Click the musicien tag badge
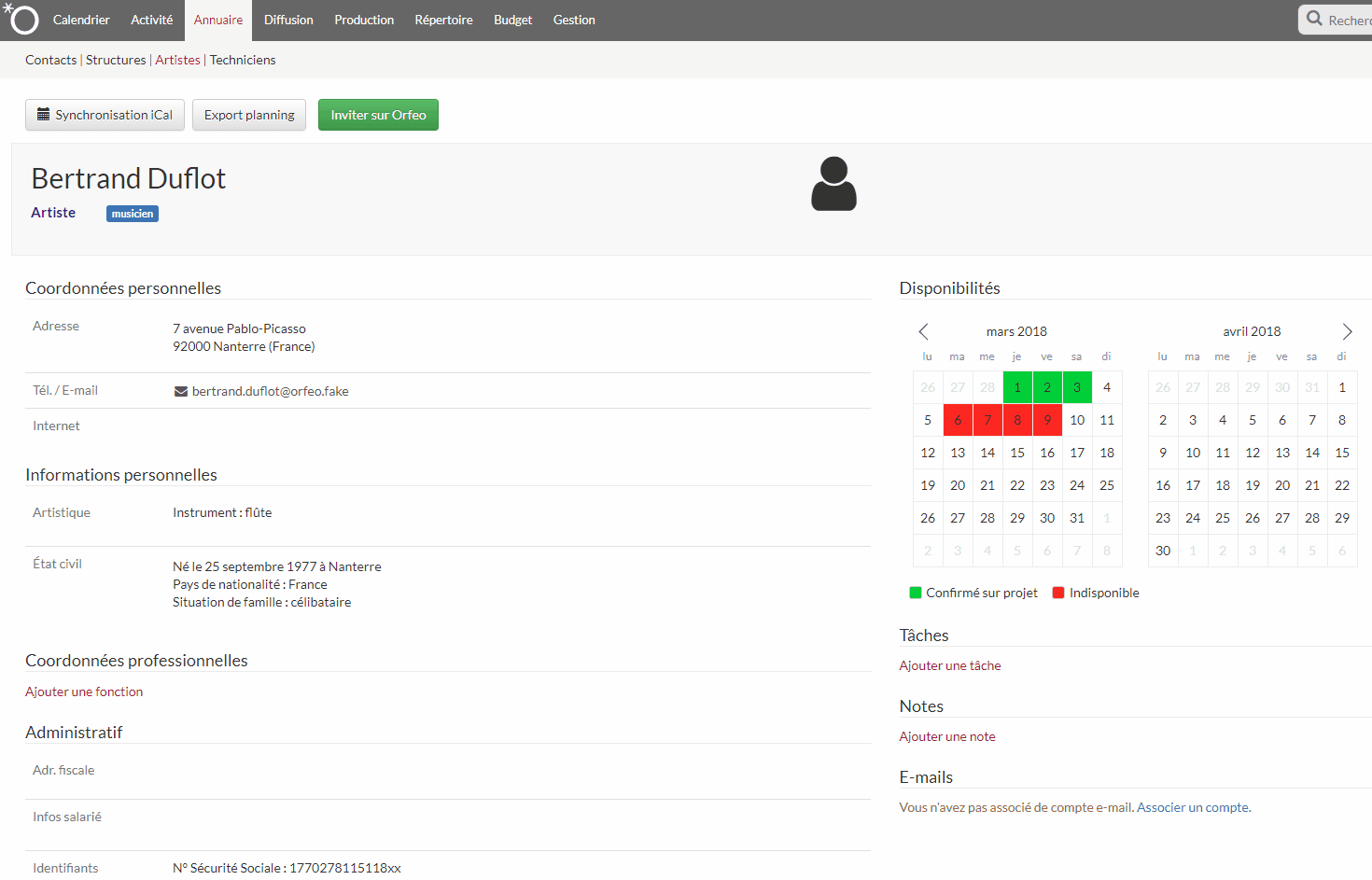 pyautogui.click(x=133, y=214)
